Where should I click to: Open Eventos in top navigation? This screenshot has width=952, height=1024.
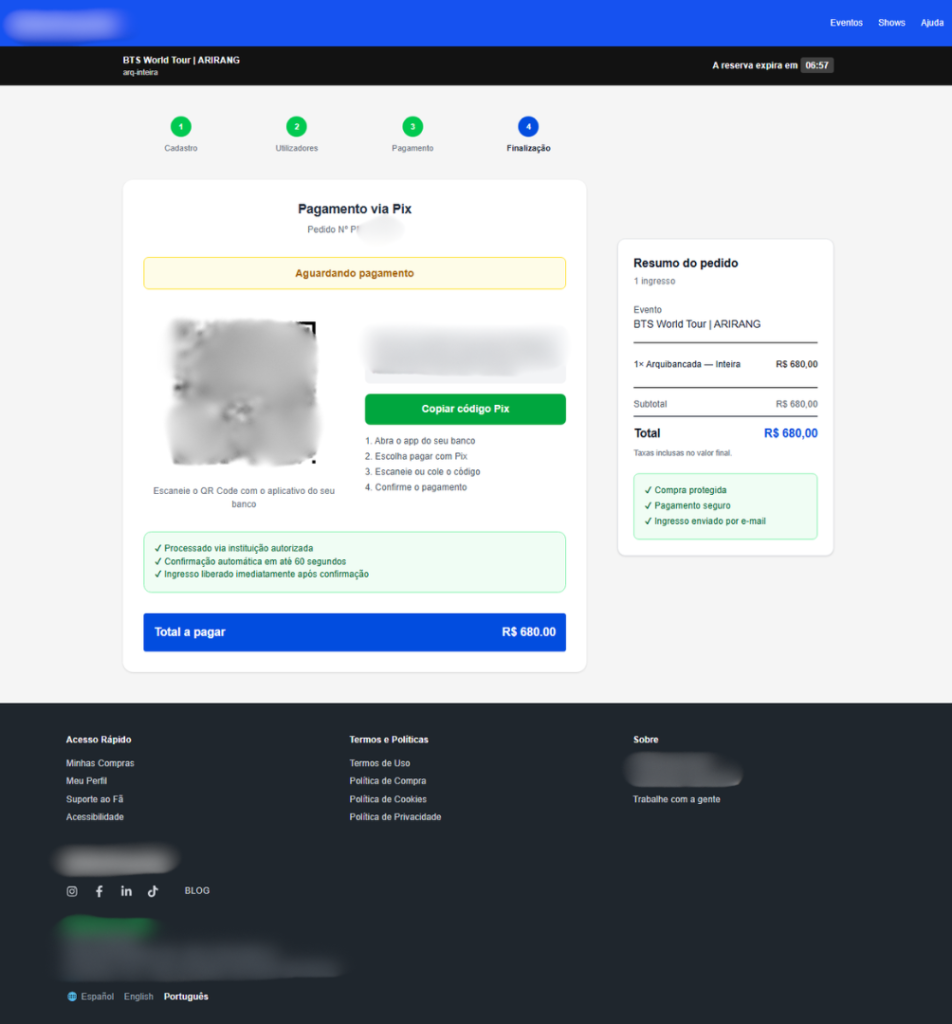[x=846, y=23]
